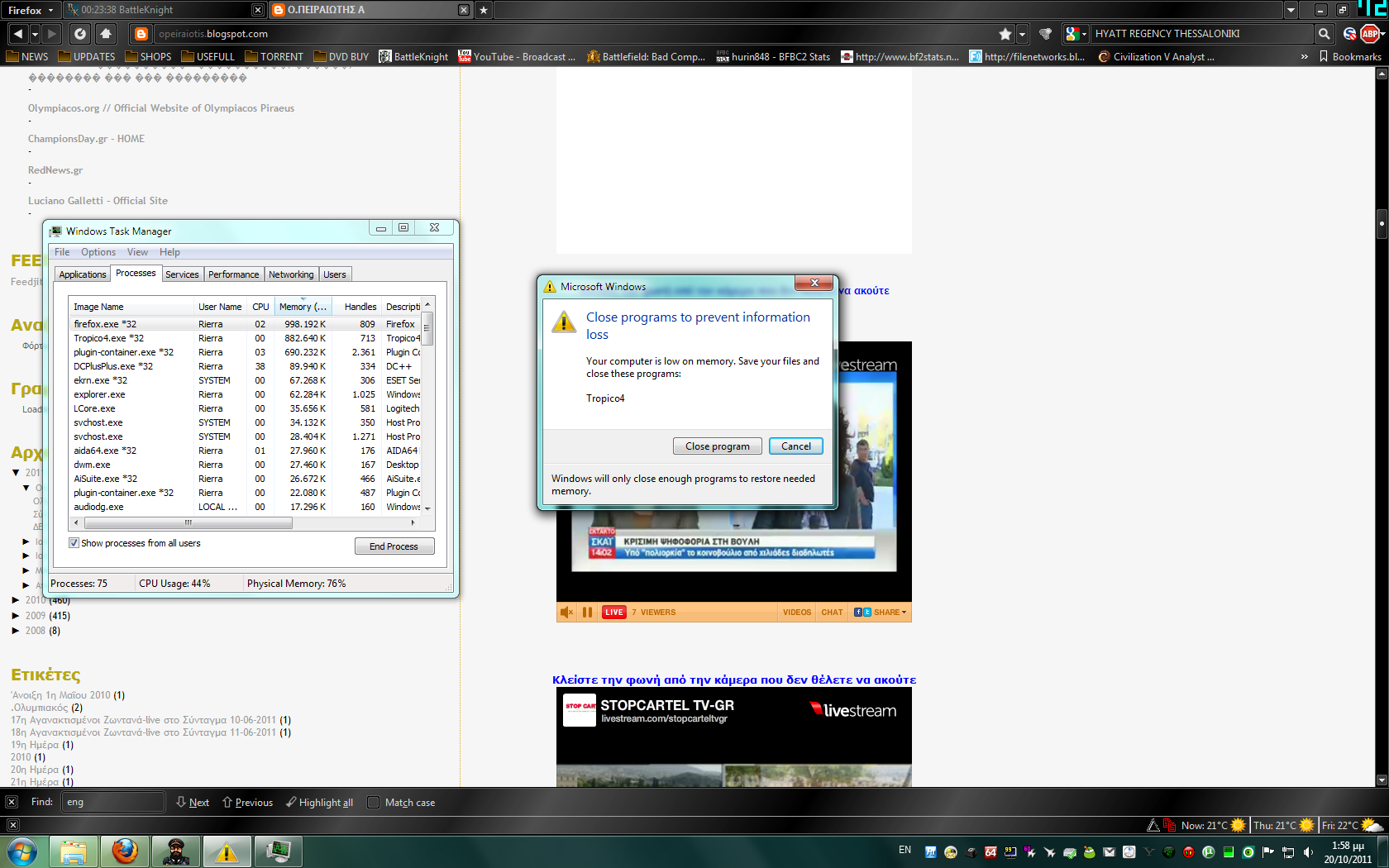
Task: Find Next occurrence button
Action: click(193, 802)
